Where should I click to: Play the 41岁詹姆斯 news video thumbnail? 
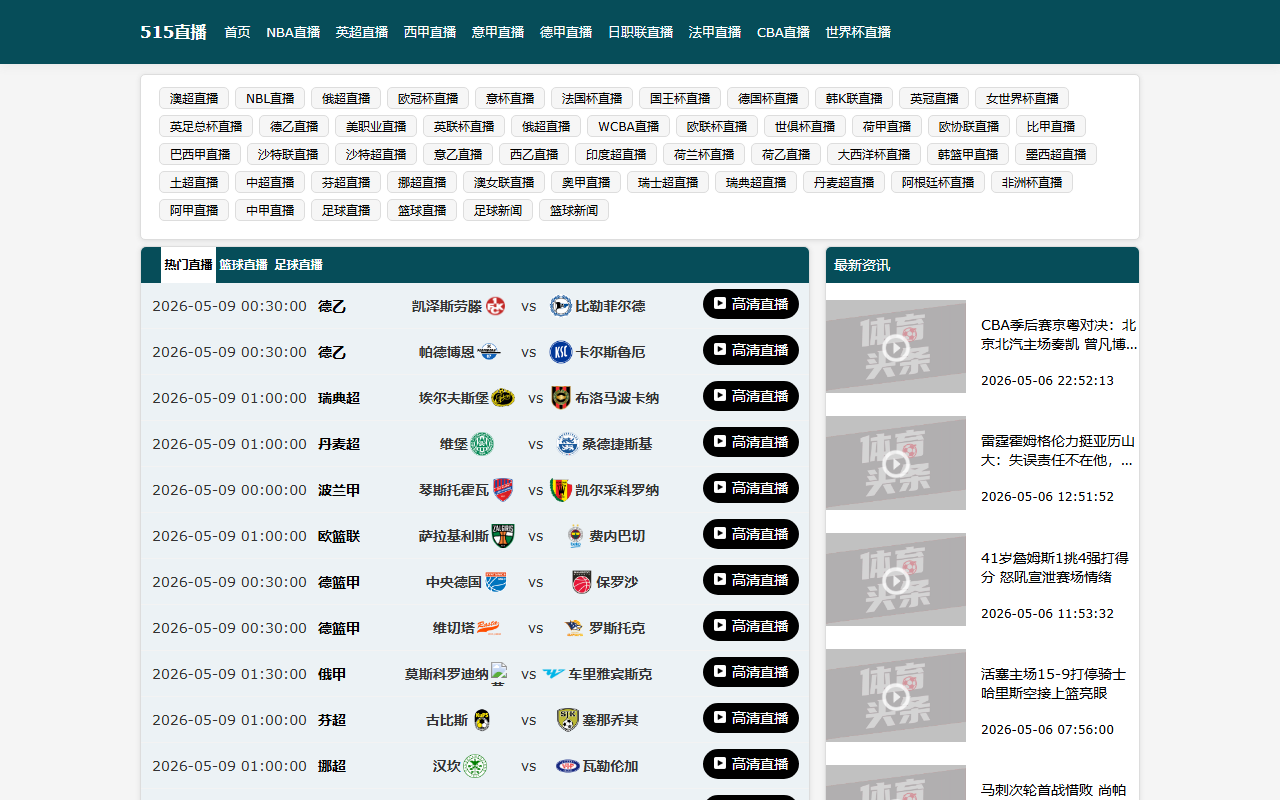(896, 580)
